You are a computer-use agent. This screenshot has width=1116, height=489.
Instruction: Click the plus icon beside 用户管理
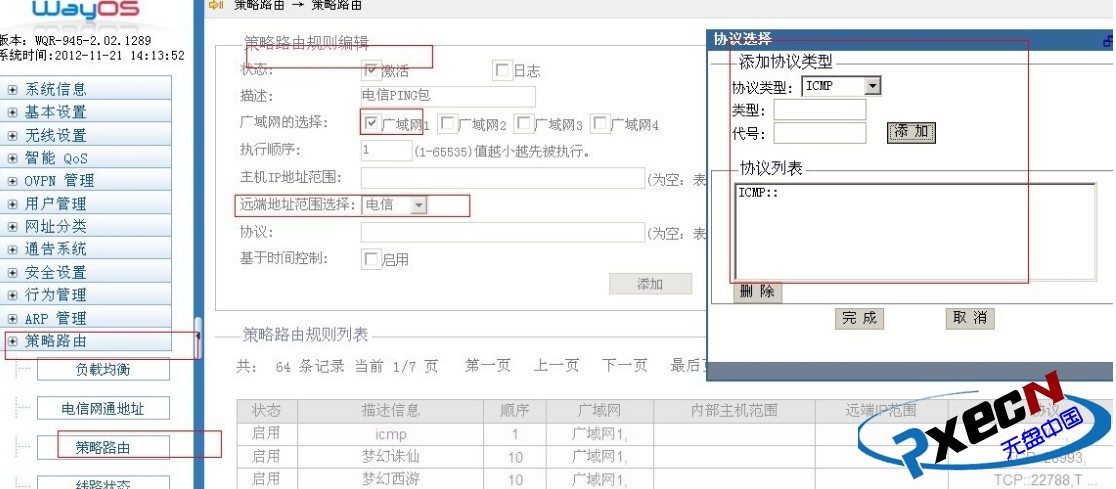[x=13, y=204]
